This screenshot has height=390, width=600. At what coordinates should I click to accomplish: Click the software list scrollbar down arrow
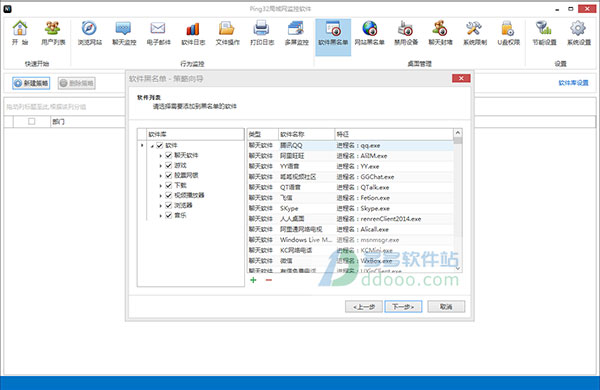458,268
